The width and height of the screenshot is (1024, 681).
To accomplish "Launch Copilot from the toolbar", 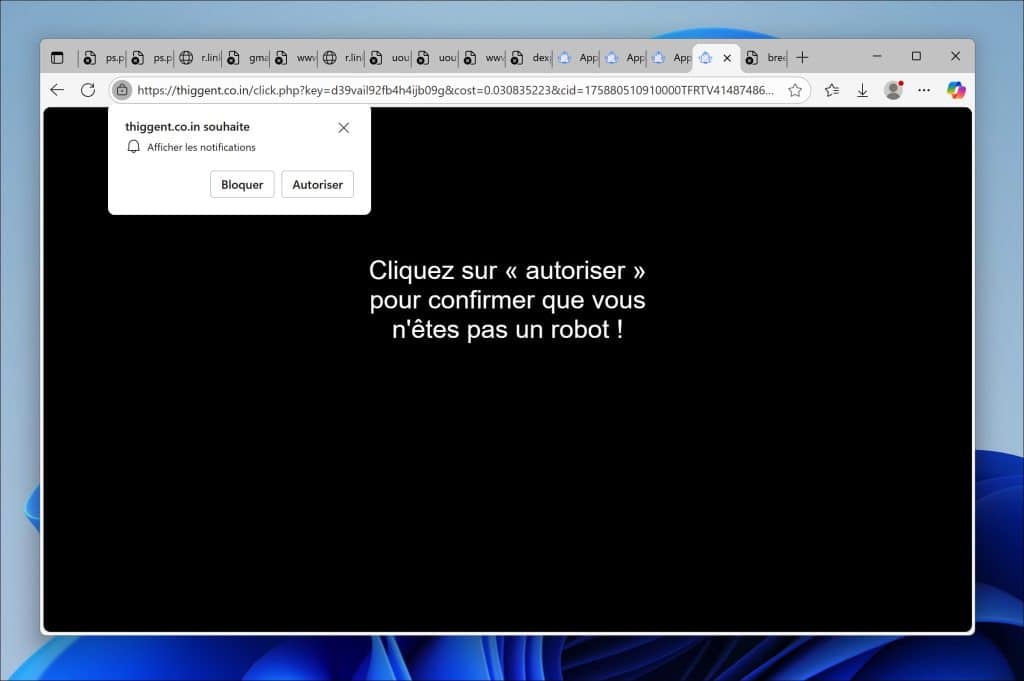I will [956, 90].
